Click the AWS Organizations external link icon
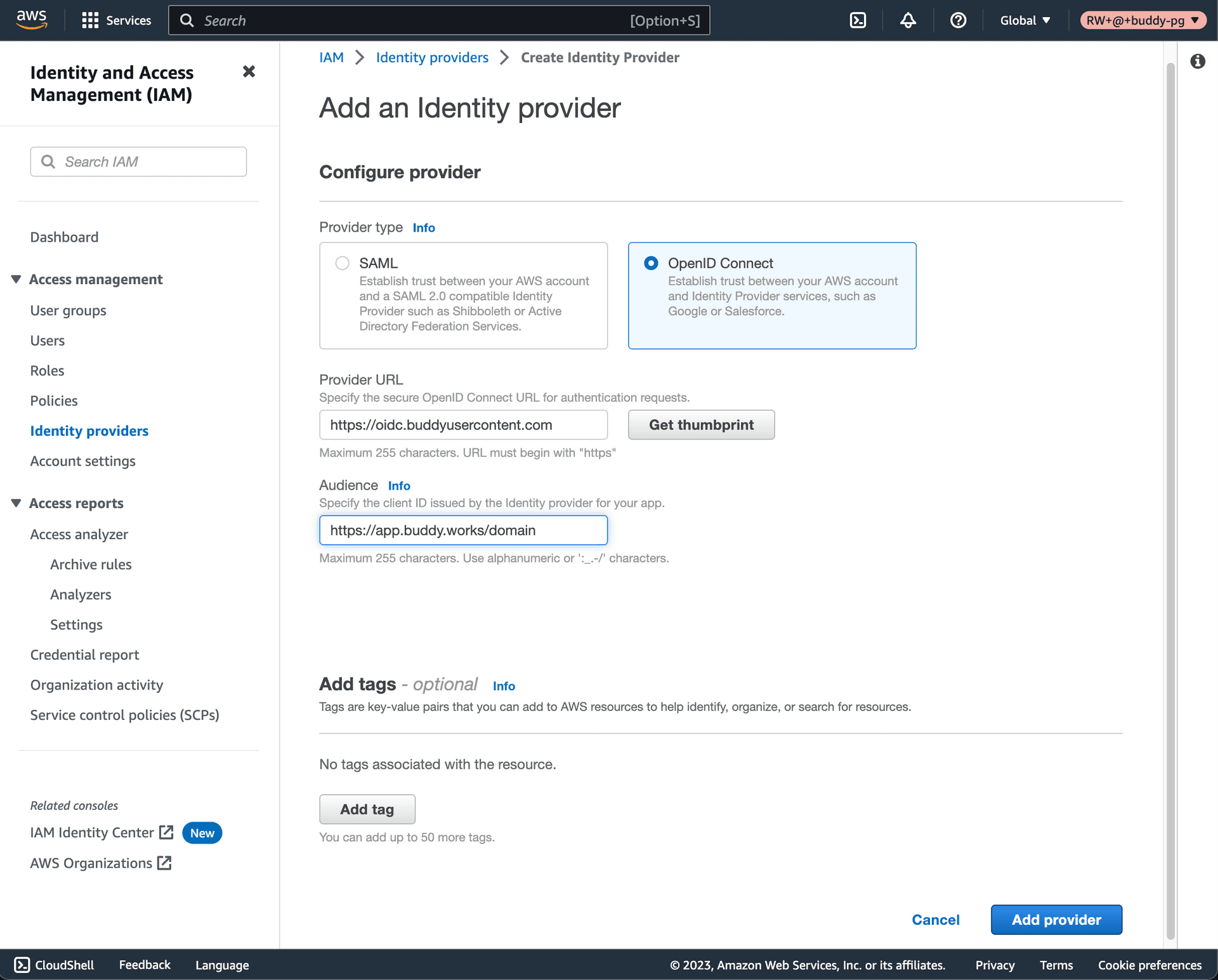1218x980 pixels. click(x=164, y=861)
